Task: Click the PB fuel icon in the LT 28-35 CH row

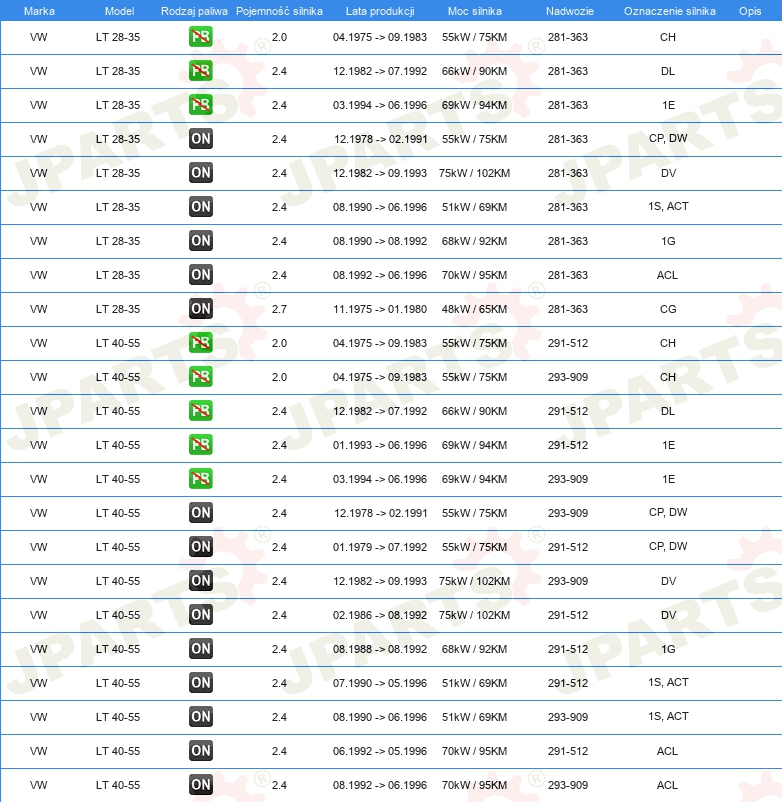Action: pyautogui.click(x=200, y=37)
